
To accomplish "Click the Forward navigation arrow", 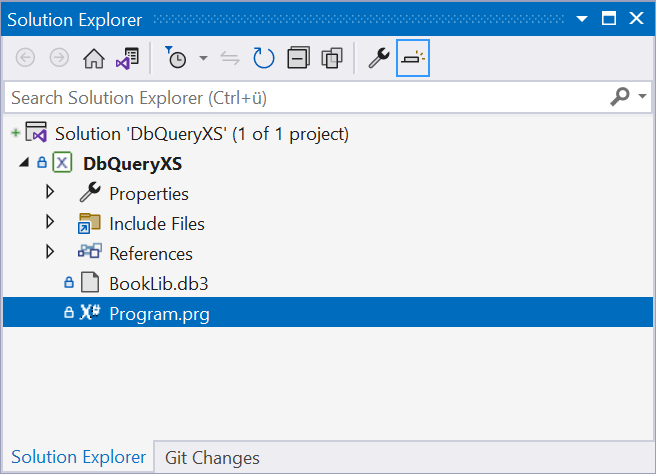I will coord(59,58).
